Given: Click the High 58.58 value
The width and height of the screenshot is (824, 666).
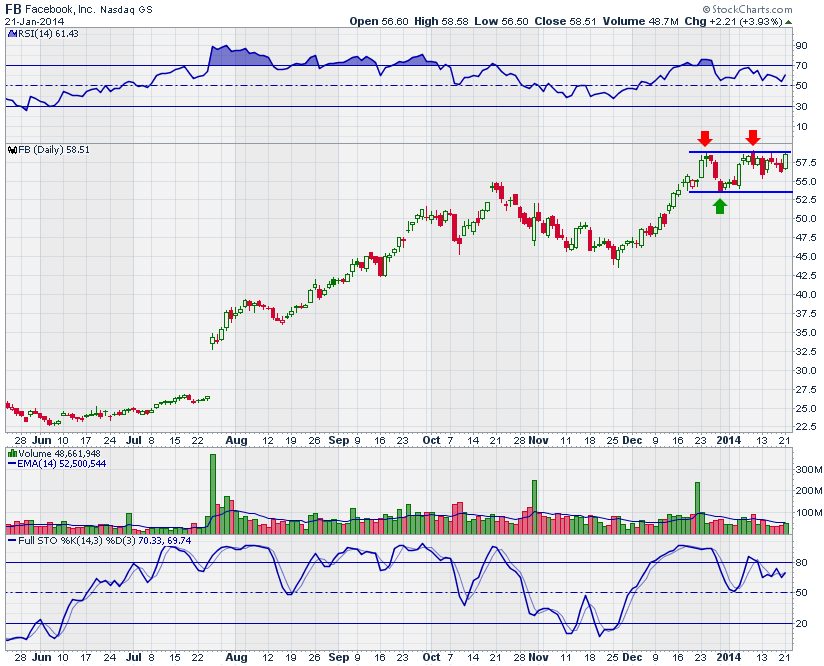Looking at the screenshot, I should (441, 22).
